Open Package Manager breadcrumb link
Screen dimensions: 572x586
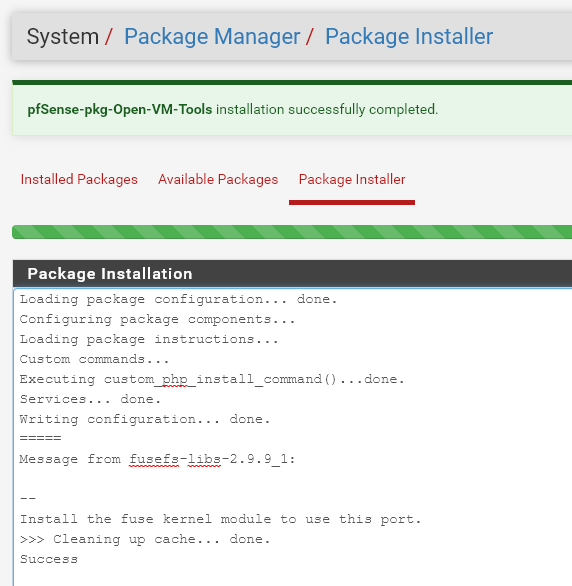coord(212,37)
